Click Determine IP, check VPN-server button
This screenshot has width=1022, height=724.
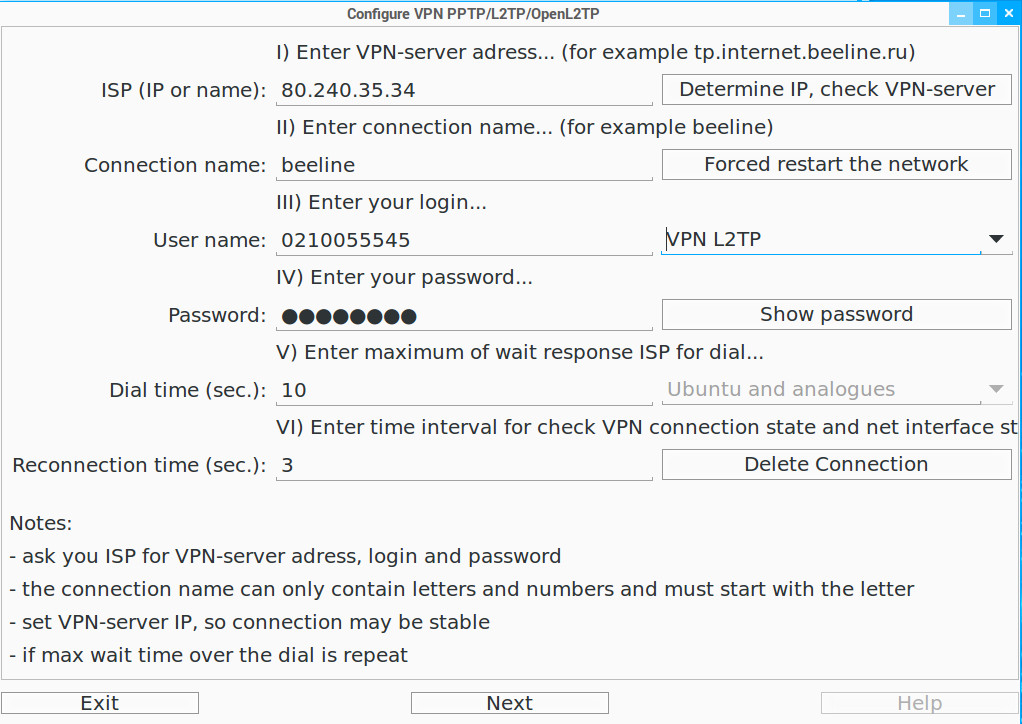(836, 90)
